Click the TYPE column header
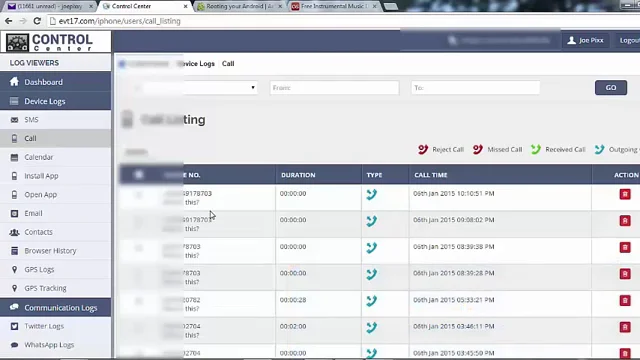The height and width of the screenshot is (360, 640). tap(374, 175)
